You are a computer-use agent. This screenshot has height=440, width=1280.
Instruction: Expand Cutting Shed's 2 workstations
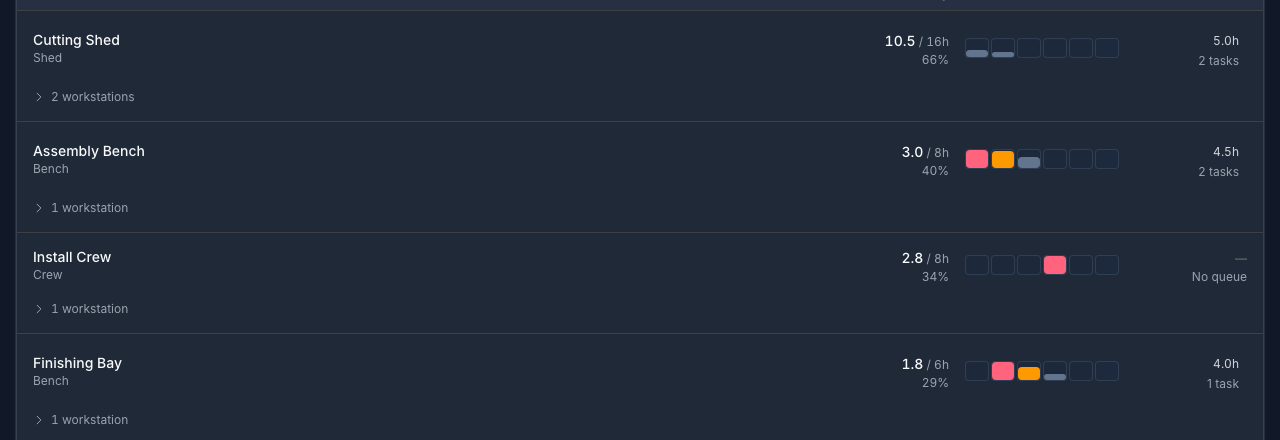pos(84,97)
